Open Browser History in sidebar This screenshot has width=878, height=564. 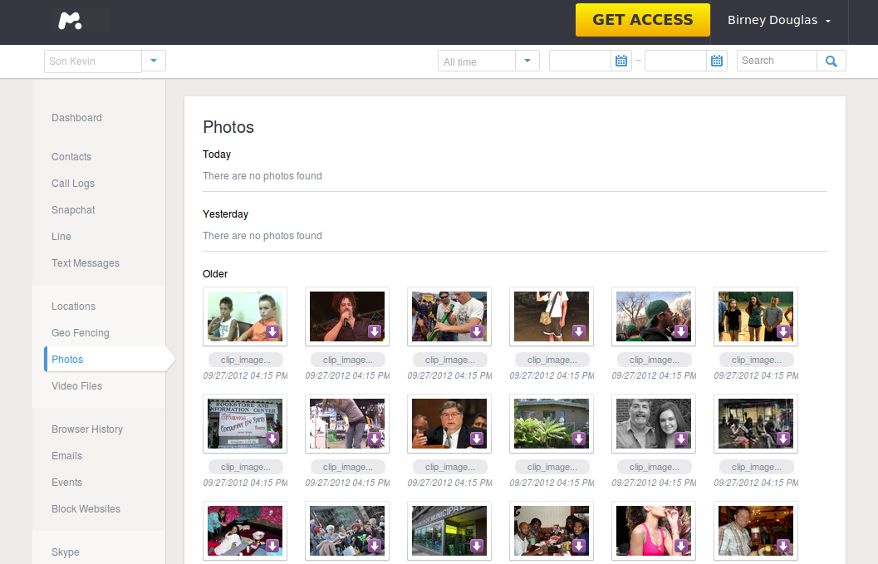[x=87, y=429]
